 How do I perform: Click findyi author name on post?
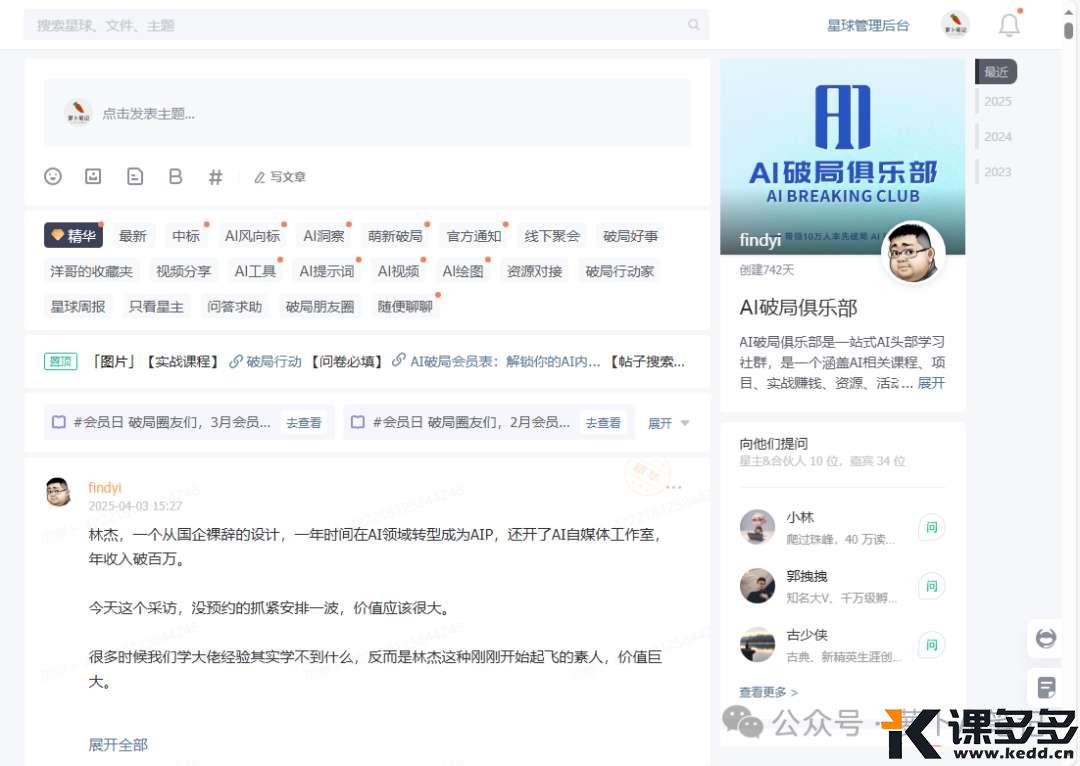[x=105, y=487]
